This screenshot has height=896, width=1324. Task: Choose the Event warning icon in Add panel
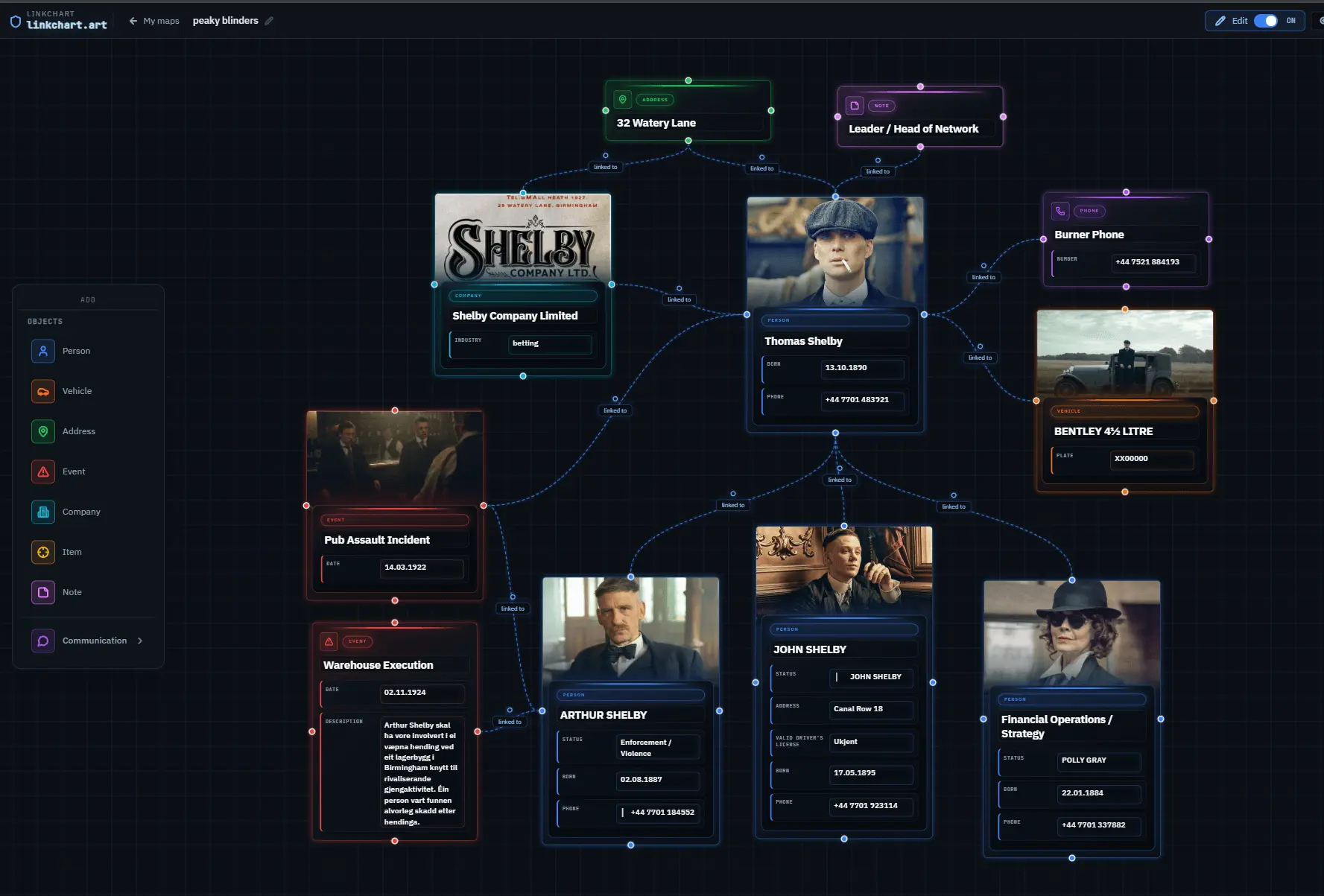43,471
